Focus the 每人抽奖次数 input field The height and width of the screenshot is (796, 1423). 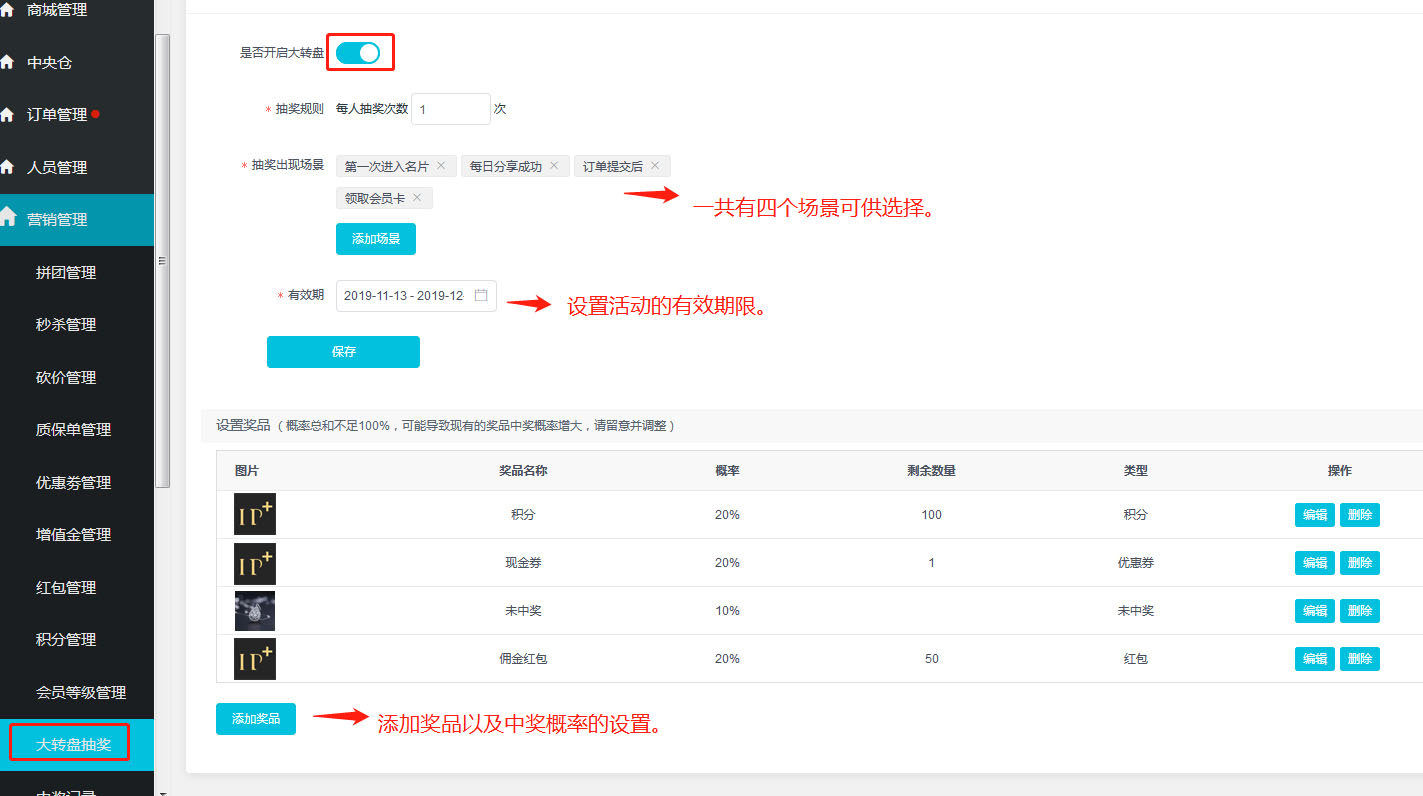450,109
